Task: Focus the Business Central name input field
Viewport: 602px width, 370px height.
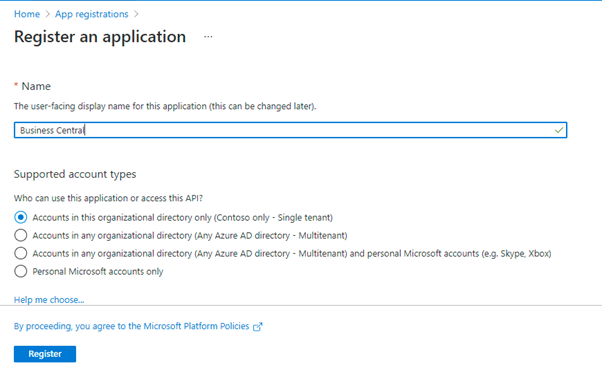Action: click(x=290, y=130)
